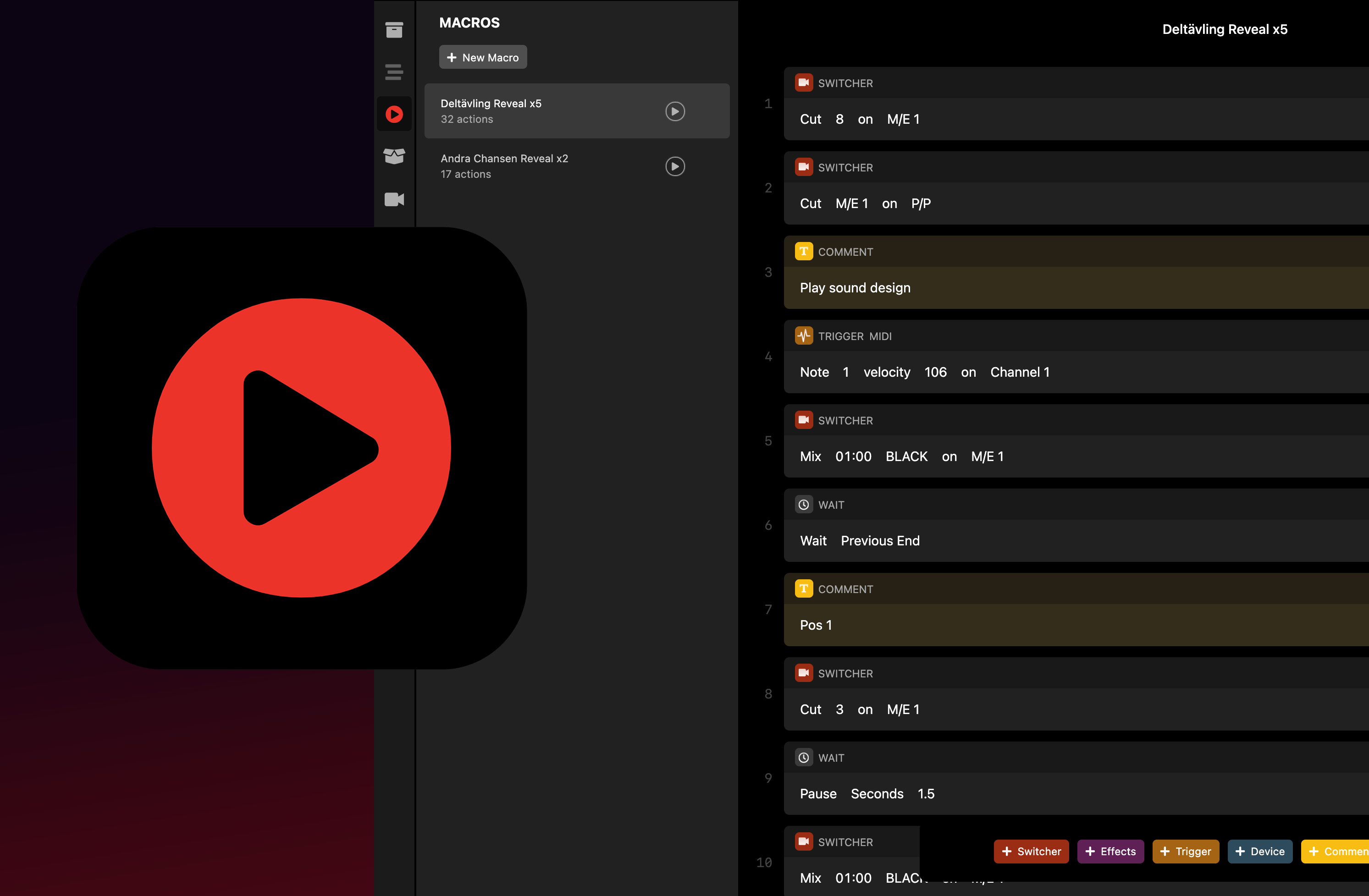This screenshot has width=1369, height=896.
Task: Add an Effects action
Action: click(1110, 851)
